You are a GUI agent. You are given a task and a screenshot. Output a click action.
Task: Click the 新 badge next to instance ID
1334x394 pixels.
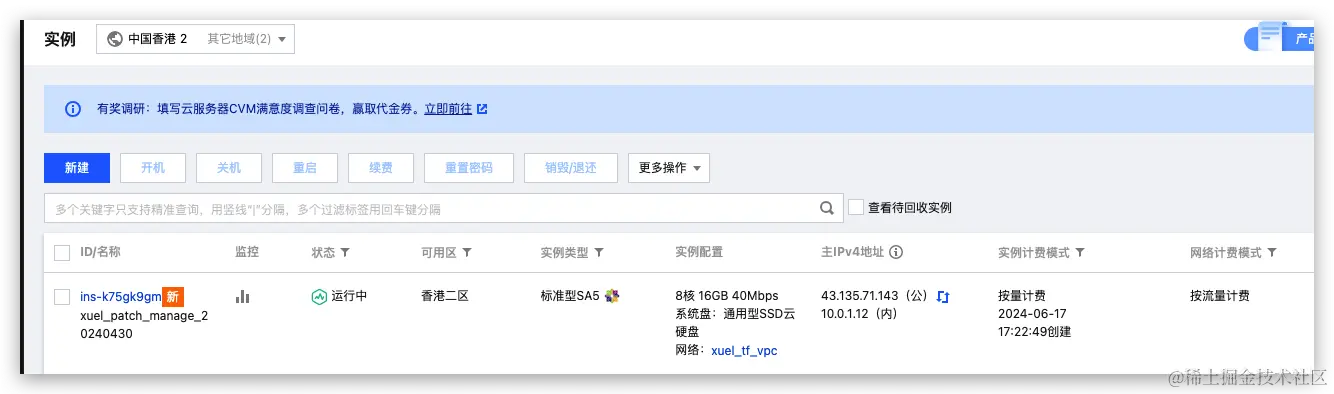[x=173, y=297]
